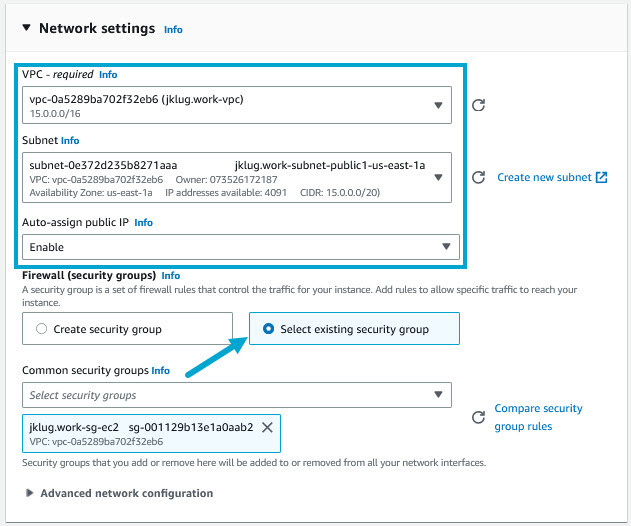Screen dimensions: 631x526
Task: Open Info for Firewall security groups
Action: click(x=171, y=275)
